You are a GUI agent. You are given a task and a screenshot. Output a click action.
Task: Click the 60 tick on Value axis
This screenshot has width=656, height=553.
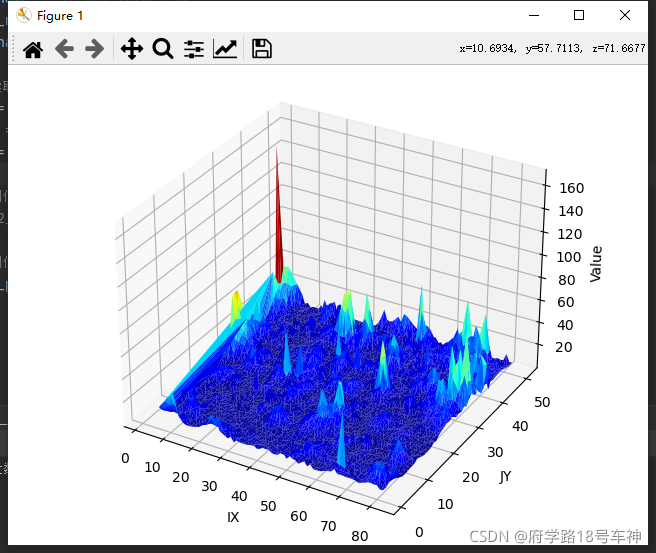point(566,302)
